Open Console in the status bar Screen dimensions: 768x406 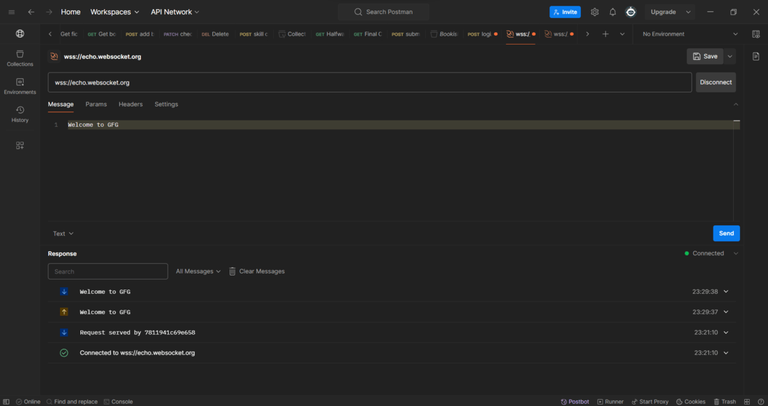(x=118, y=402)
